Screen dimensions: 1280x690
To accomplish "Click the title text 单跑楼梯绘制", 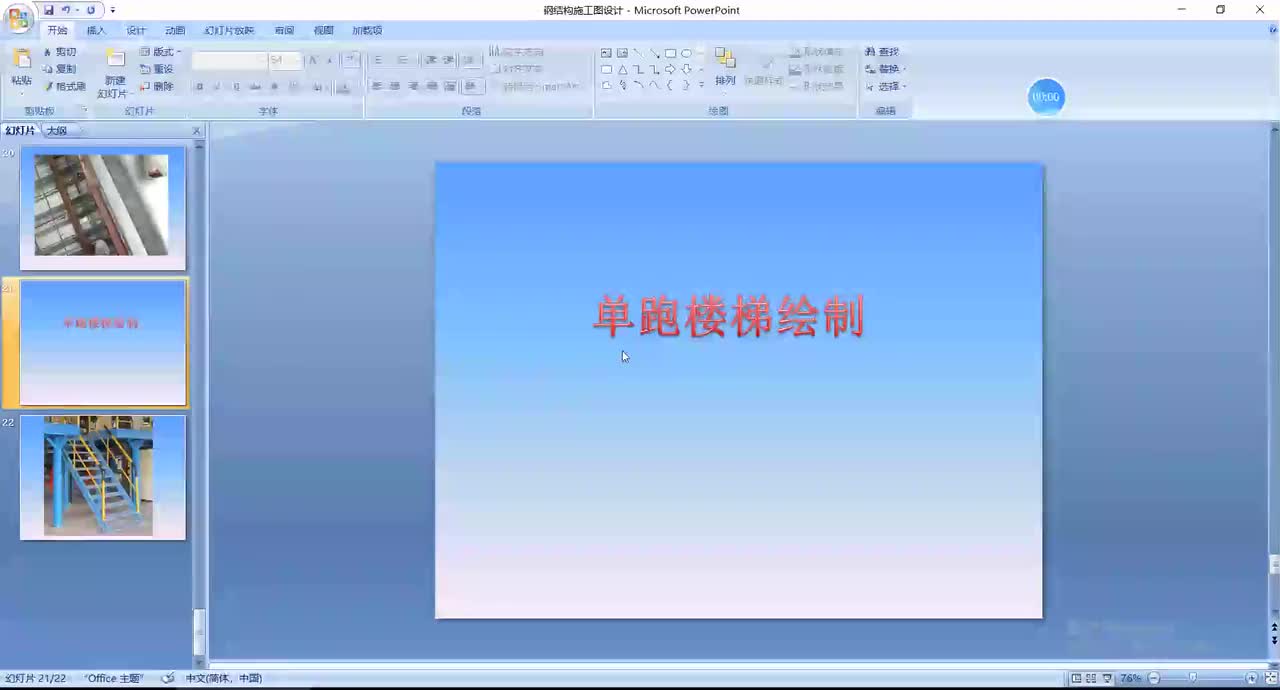I will click(728, 316).
